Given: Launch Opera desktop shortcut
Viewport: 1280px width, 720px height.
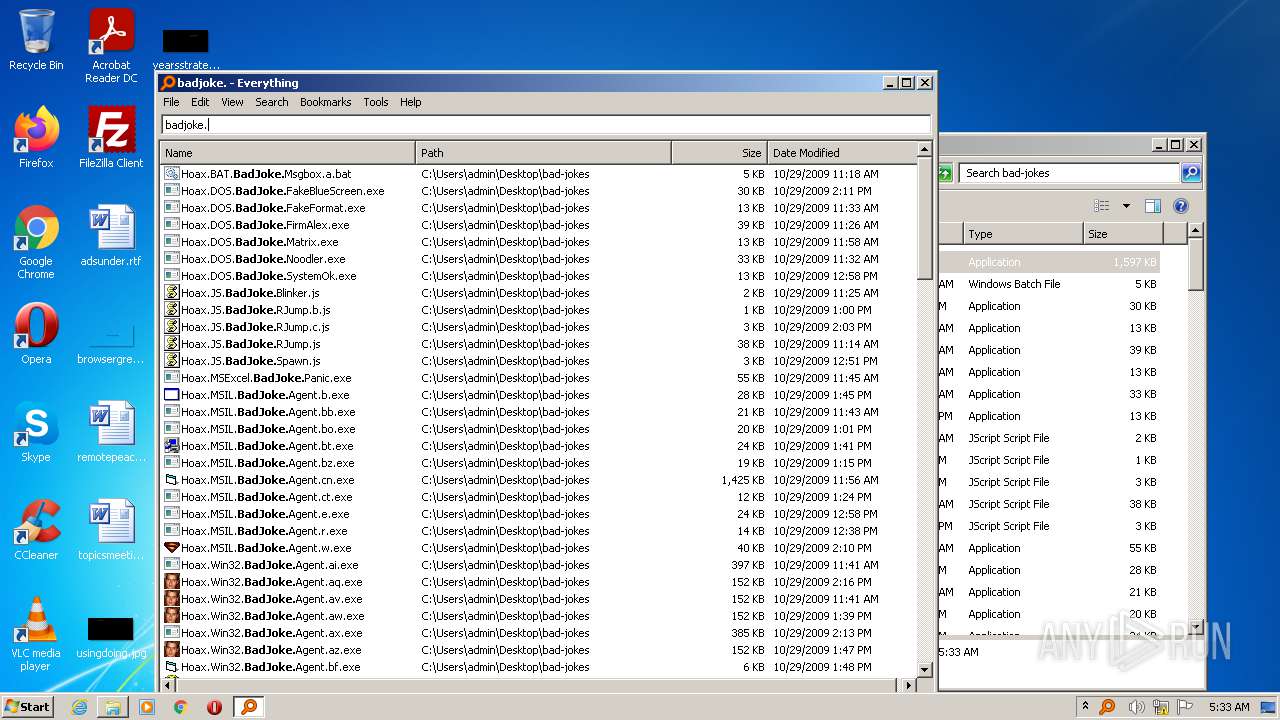Looking at the screenshot, I should pos(36,334).
